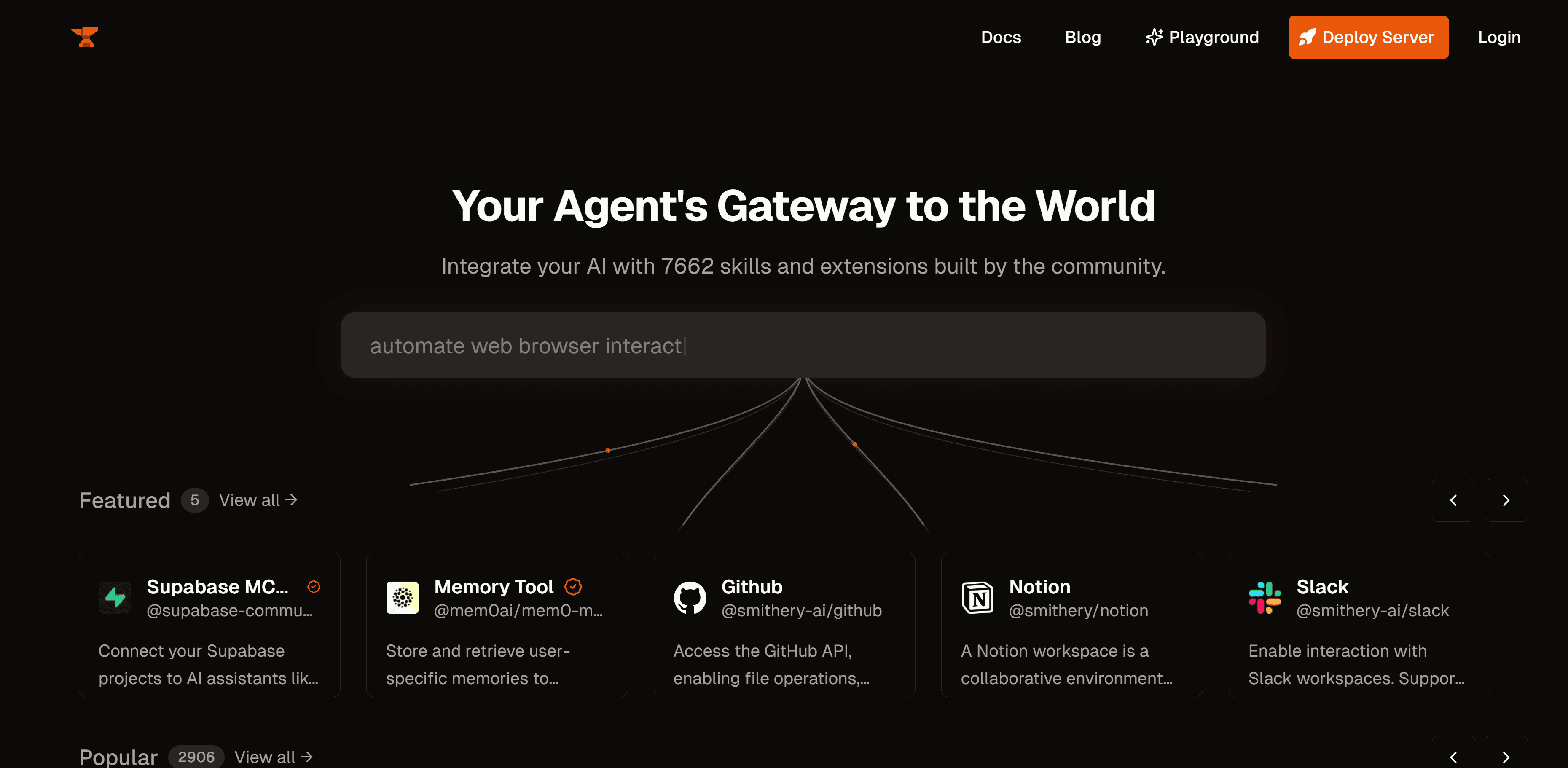The height and width of the screenshot is (768, 1568).
Task: Open the Login page
Action: pyautogui.click(x=1498, y=37)
